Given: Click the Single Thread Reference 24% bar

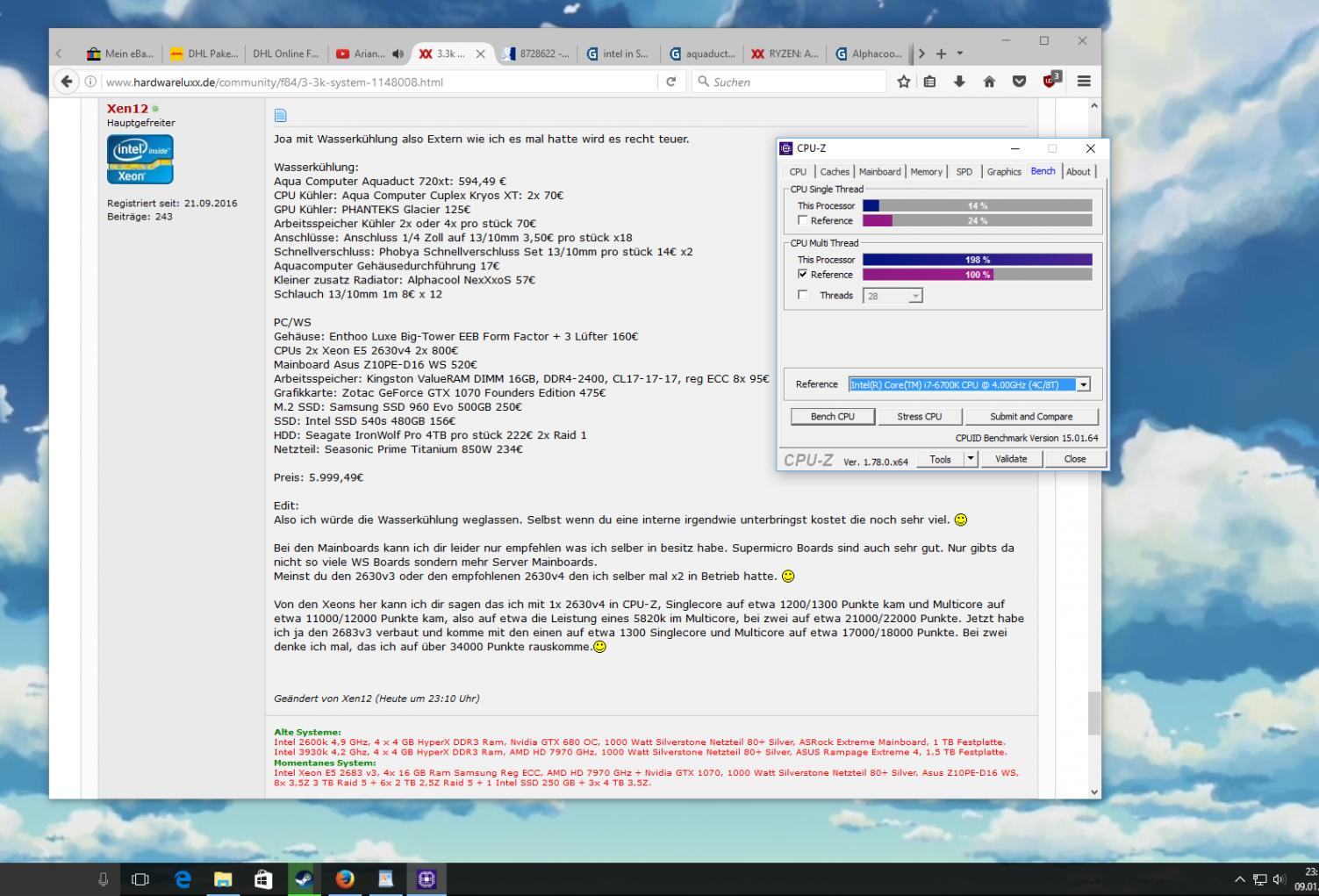Looking at the screenshot, I should point(978,221).
